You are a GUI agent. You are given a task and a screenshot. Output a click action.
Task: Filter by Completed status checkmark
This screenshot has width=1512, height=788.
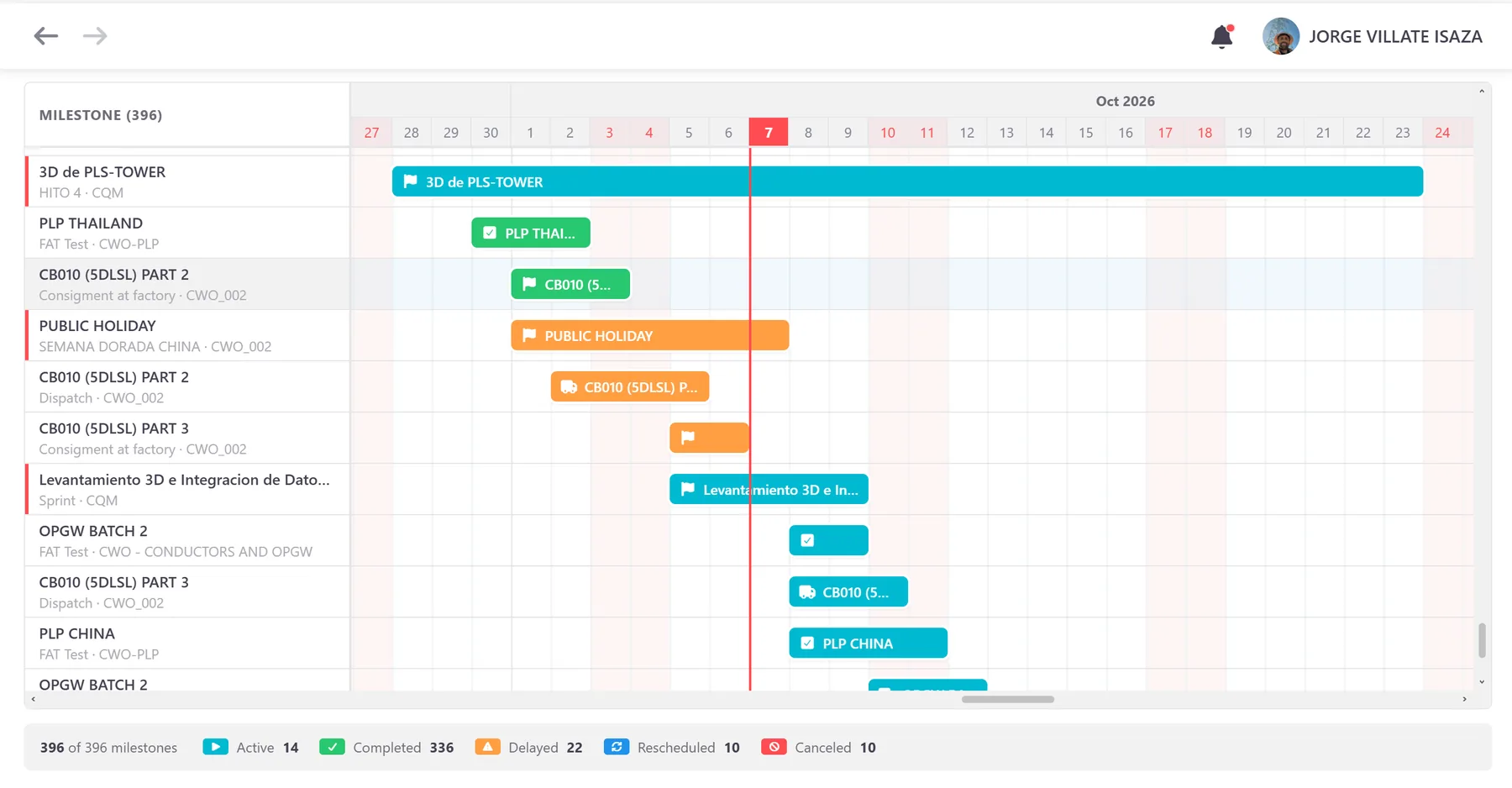click(332, 747)
